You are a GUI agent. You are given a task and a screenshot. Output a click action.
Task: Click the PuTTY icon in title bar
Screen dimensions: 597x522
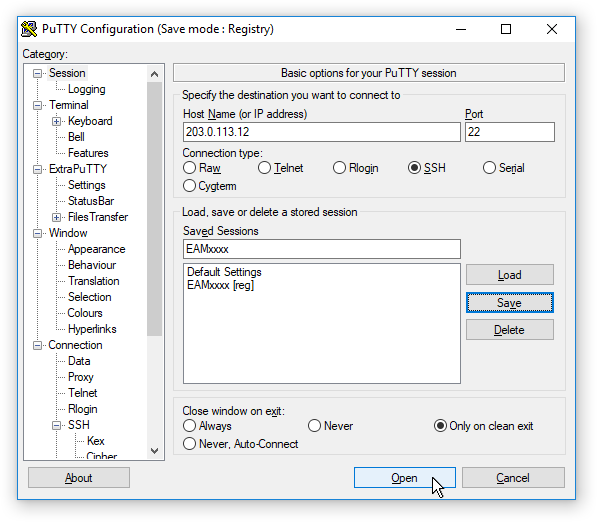(x=29, y=29)
